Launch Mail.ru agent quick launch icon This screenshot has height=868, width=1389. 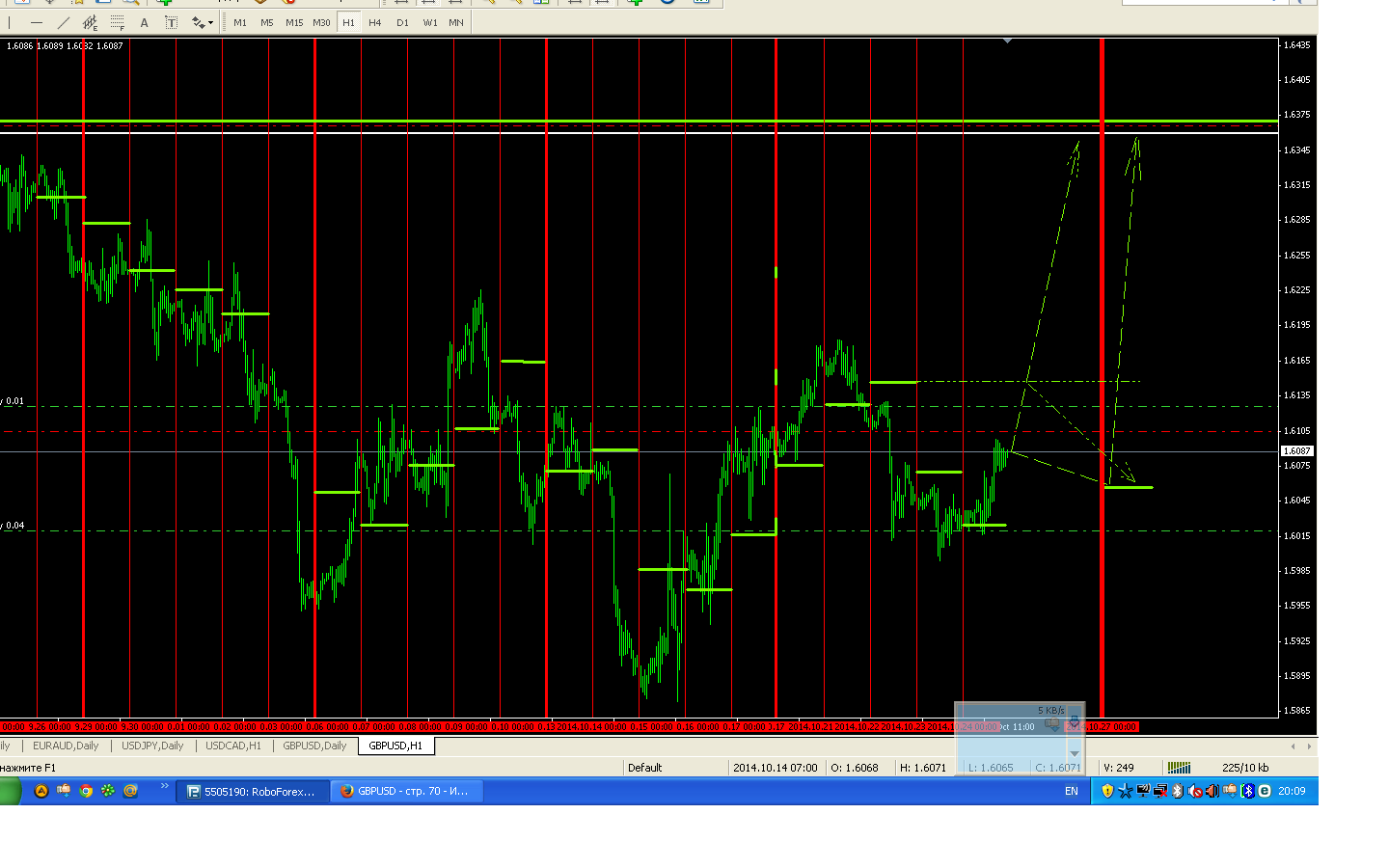(x=130, y=791)
